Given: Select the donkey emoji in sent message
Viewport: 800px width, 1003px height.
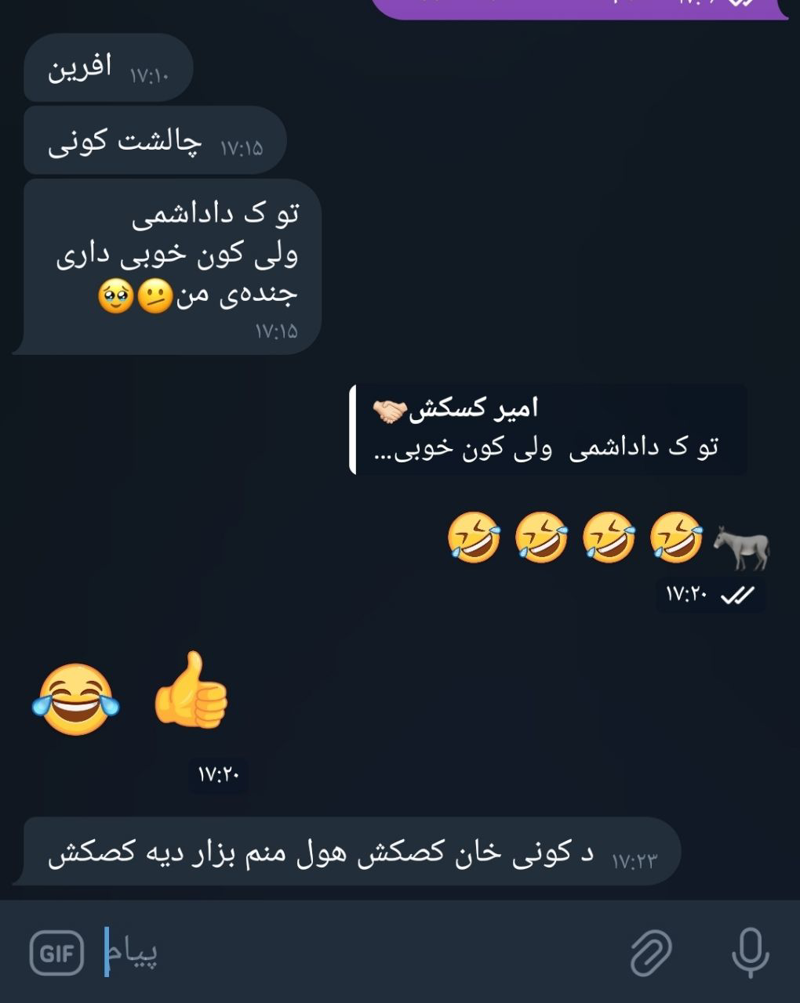Looking at the screenshot, I should coord(742,547).
